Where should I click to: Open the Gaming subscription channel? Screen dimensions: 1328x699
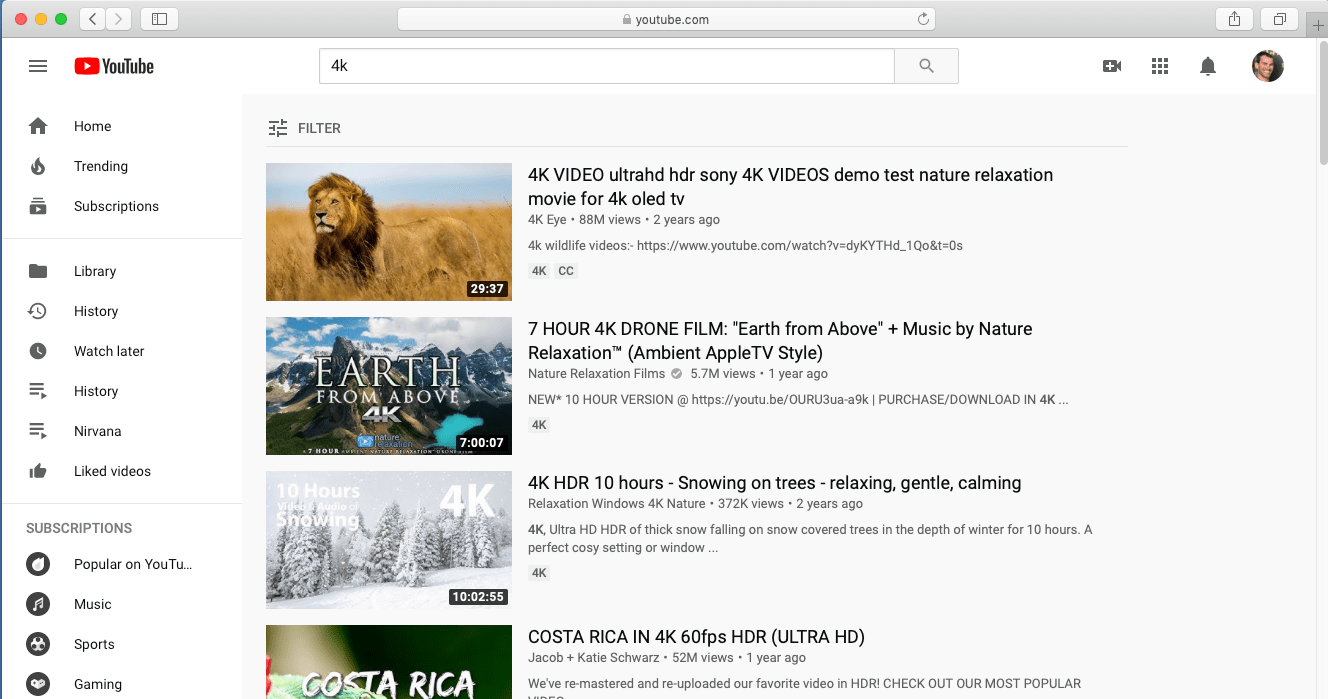pyautogui.click(x=97, y=684)
